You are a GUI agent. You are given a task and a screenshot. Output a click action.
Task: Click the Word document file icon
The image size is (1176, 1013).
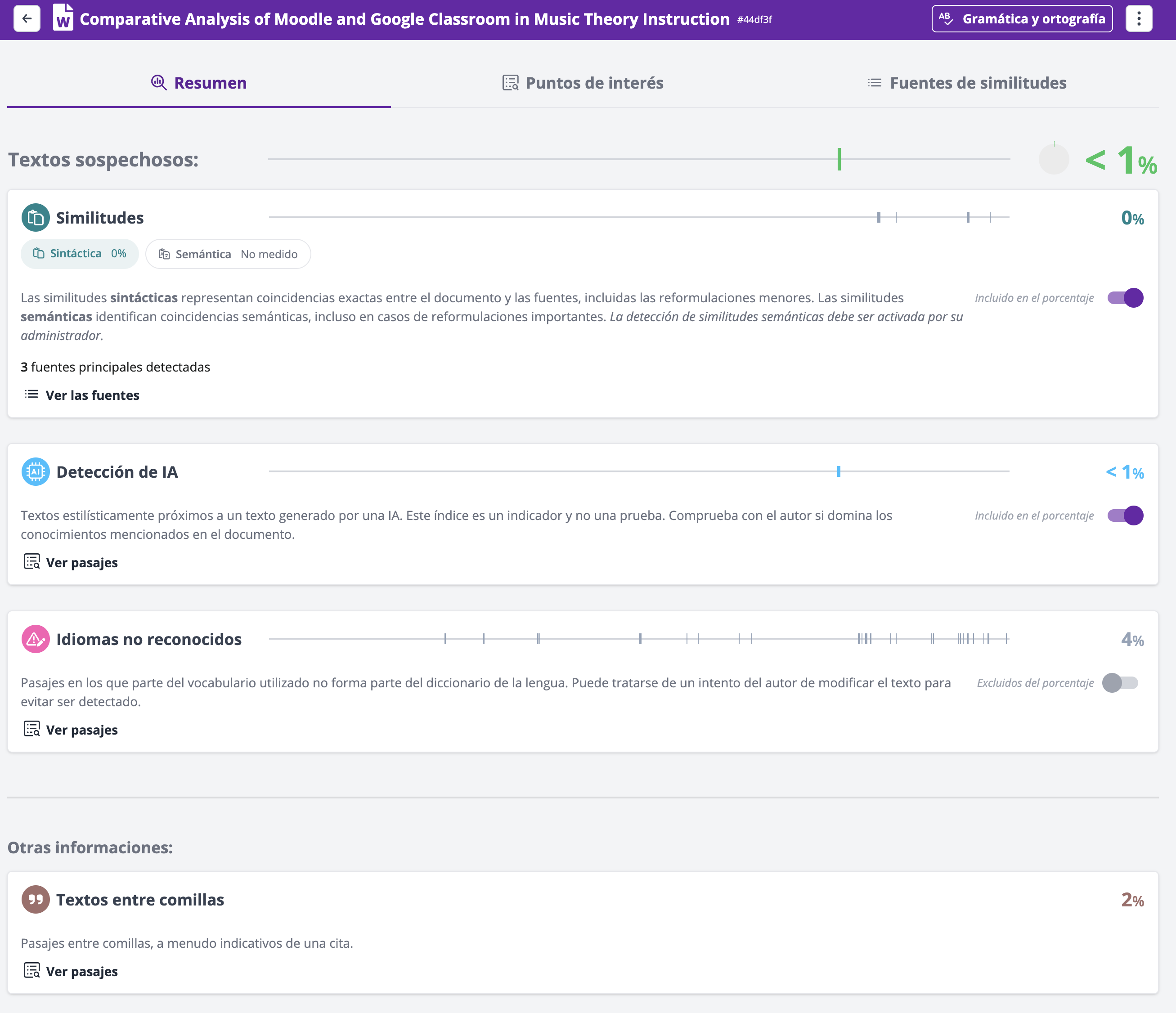[63, 18]
